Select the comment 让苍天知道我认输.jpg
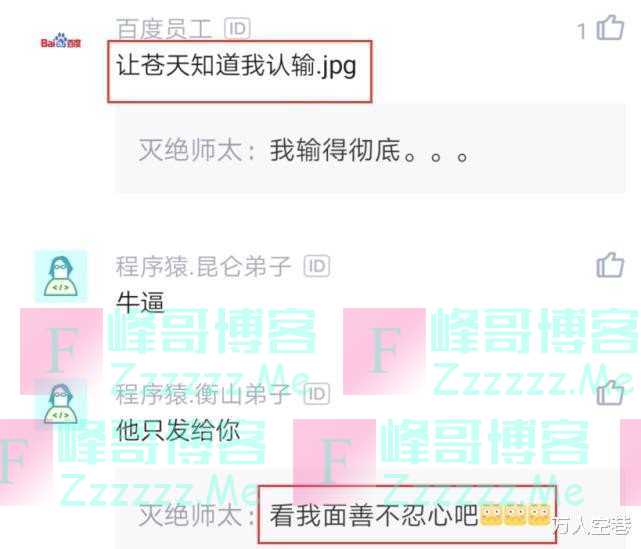Viewport: 641px width, 549px height. (236, 66)
